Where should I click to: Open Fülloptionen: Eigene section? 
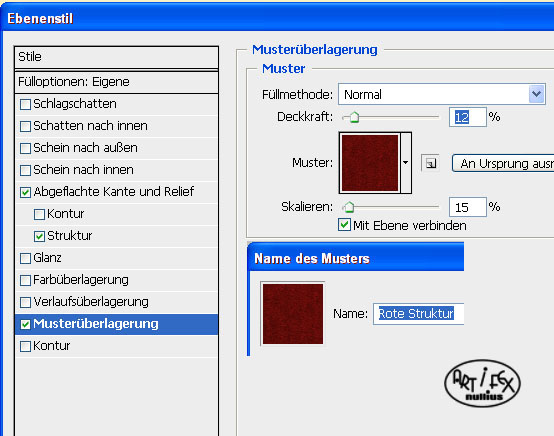tap(117, 82)
